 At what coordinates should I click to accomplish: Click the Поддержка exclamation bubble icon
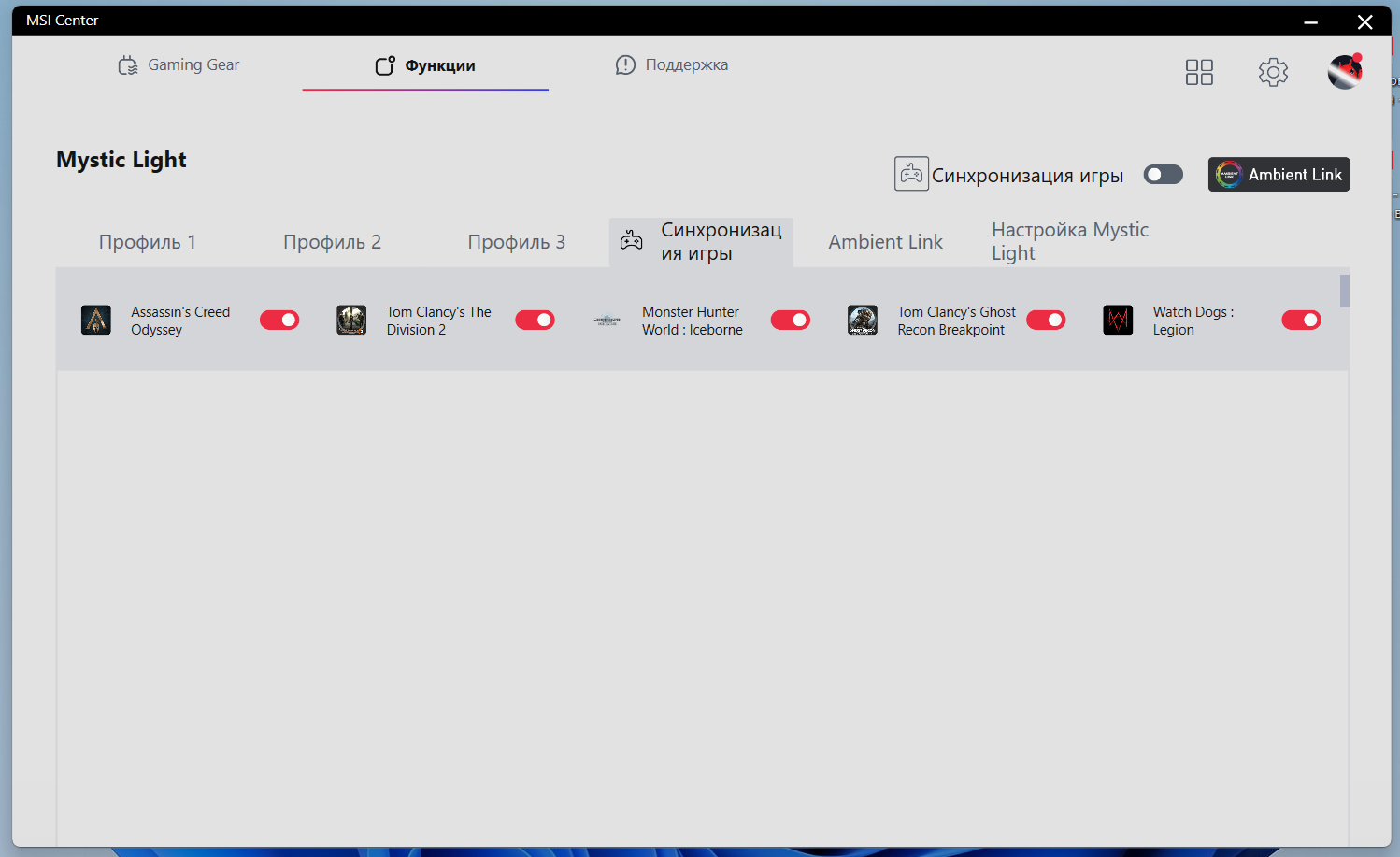click(x=625, y=64)
